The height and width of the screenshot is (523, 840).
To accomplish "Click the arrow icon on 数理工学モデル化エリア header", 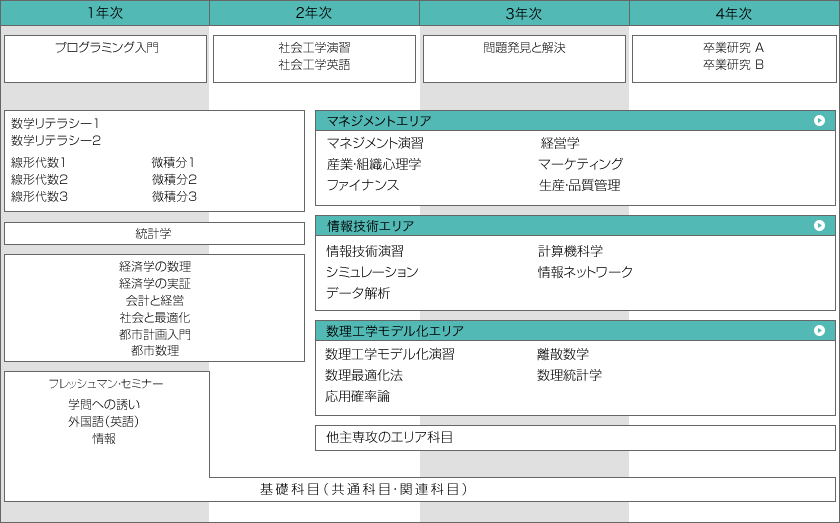I will [819, 330].
